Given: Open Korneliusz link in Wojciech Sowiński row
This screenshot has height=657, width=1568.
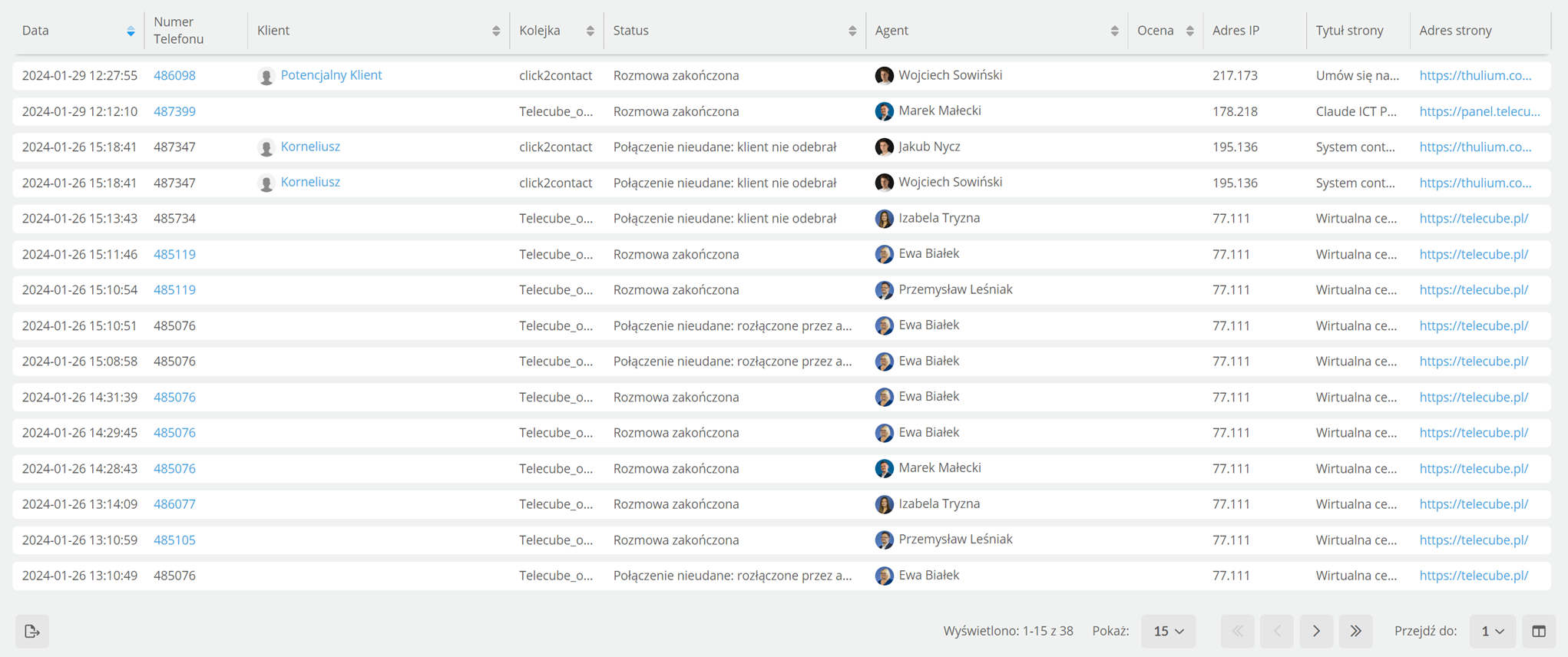Looking at the screenshot, I should point(310,182).
